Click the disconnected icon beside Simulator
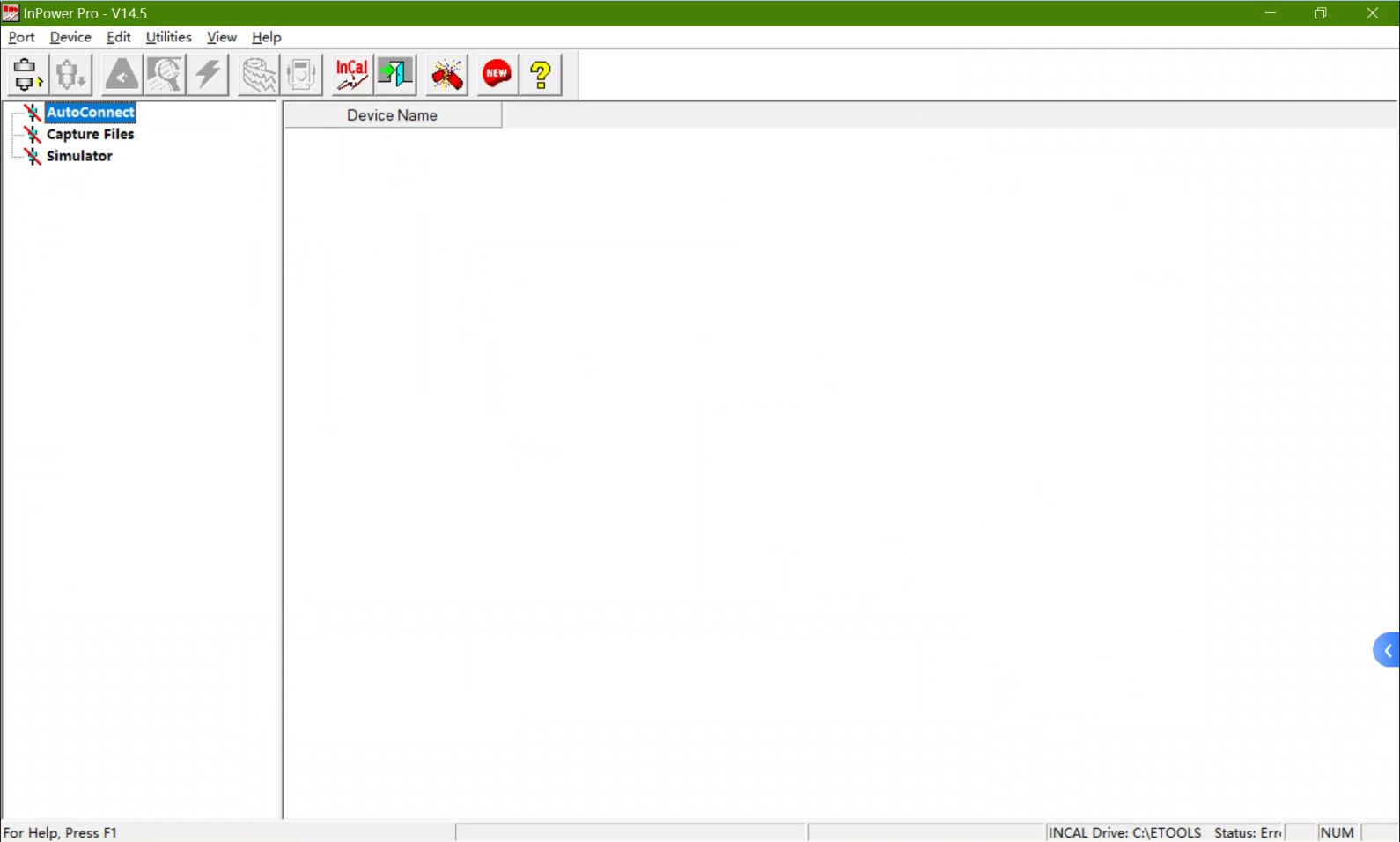 point(33,156)
